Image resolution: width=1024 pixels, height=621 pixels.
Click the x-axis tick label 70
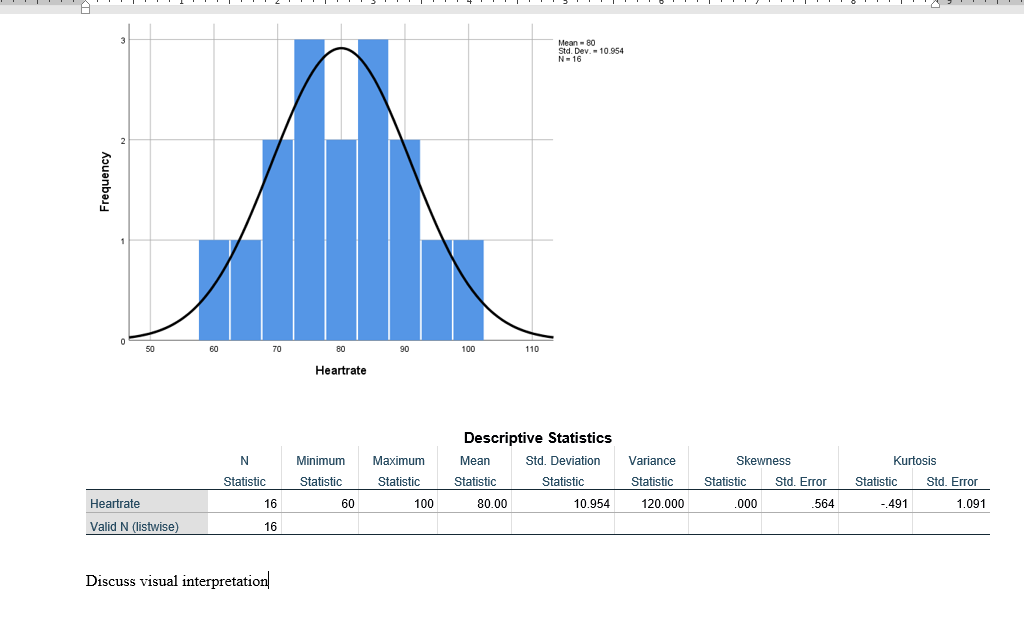pos(277,349)
